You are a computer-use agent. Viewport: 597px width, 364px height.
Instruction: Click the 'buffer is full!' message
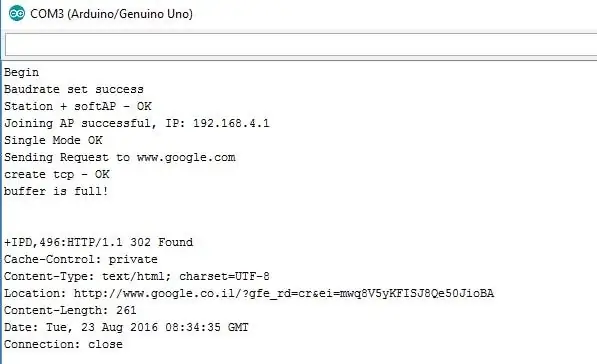pyautogui.click(x=56, y=191)
